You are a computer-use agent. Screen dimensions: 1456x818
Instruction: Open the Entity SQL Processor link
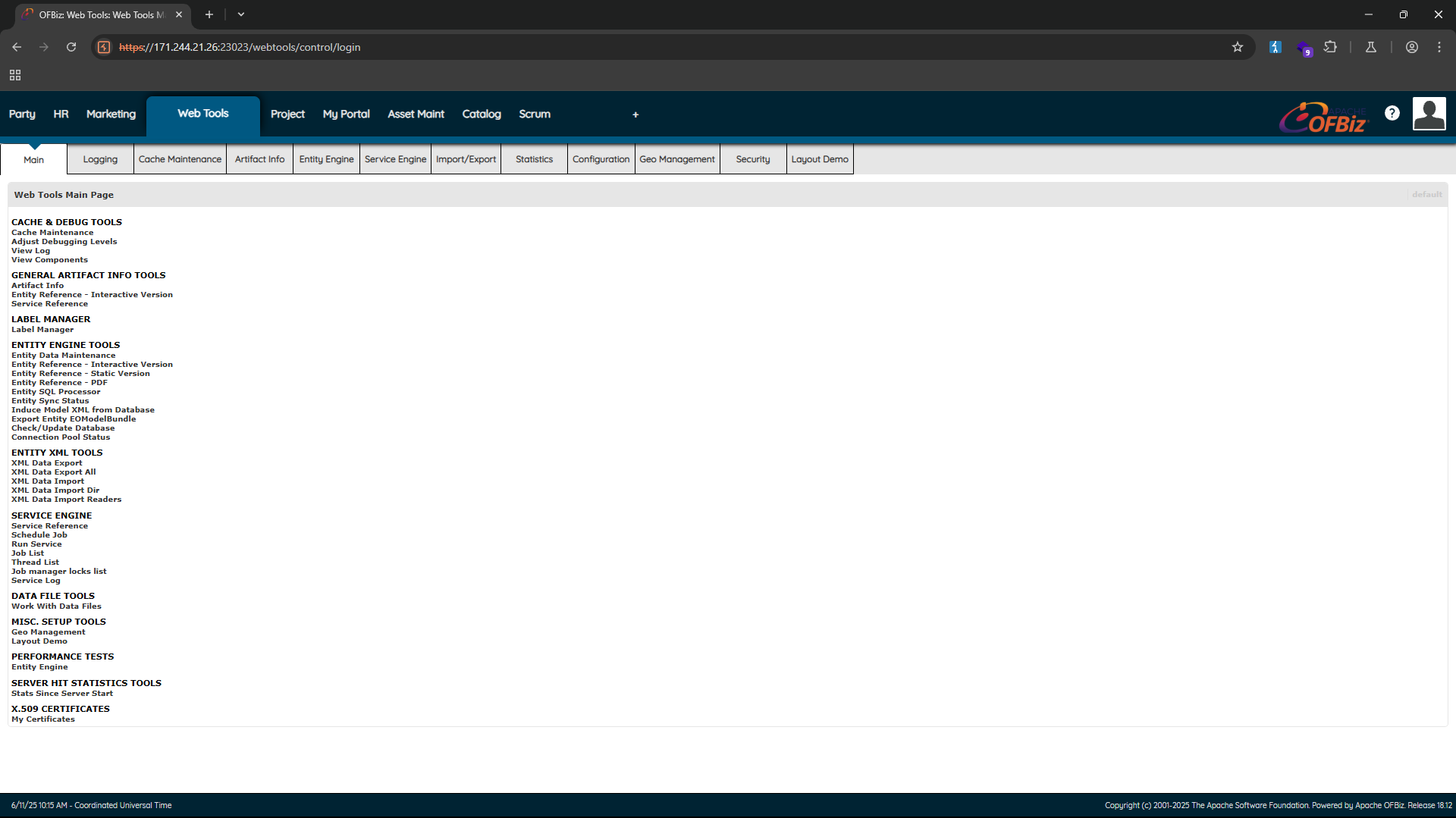point(55,392)
